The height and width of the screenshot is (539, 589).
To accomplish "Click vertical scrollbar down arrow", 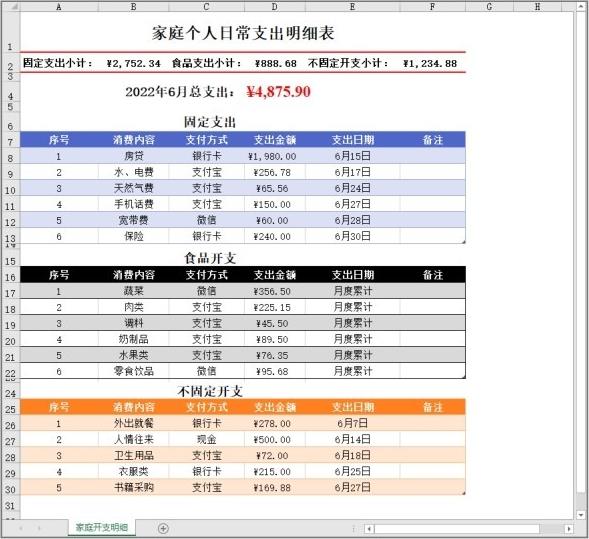I will [581, 515].
